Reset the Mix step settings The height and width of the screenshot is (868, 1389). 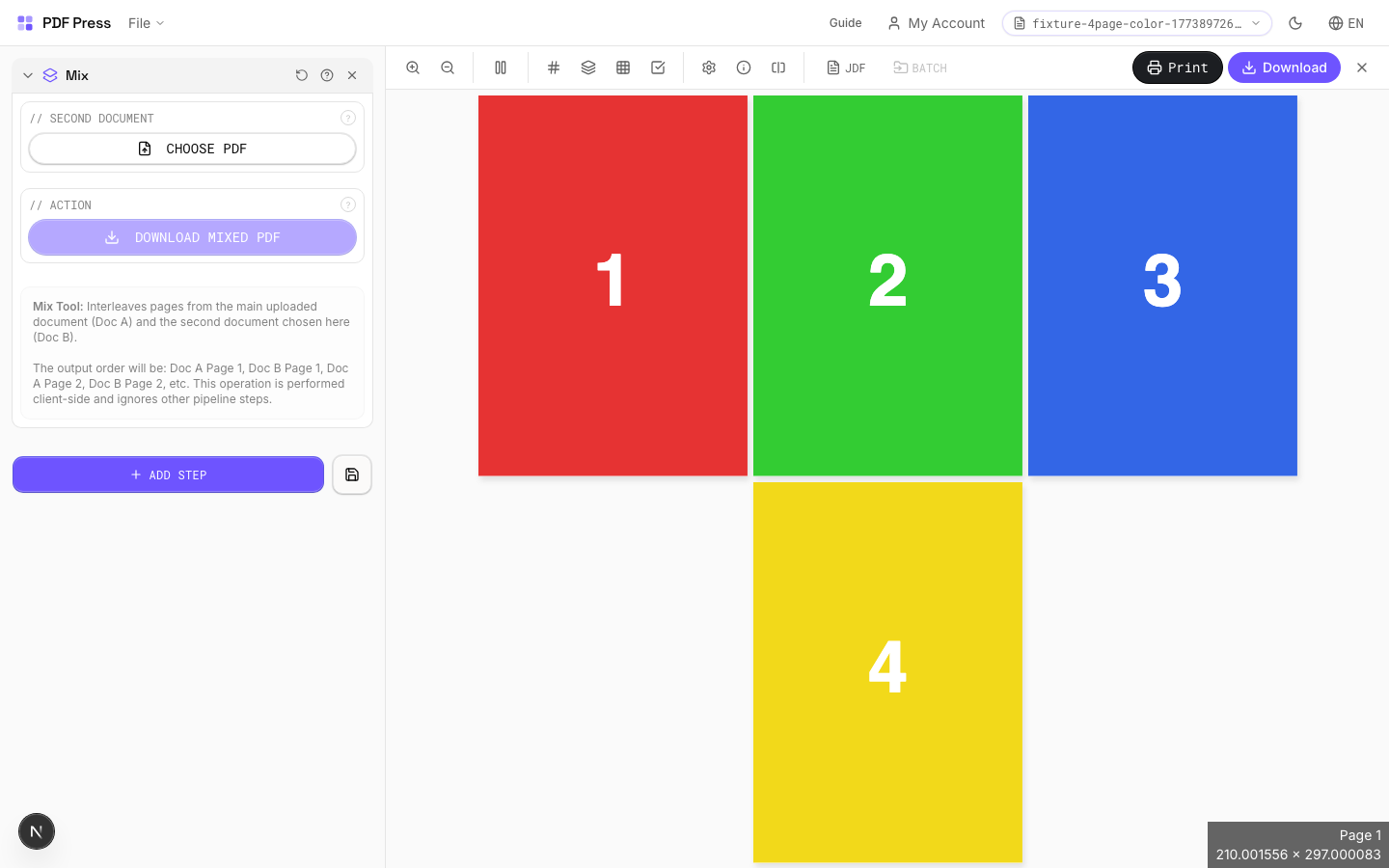click(x=302, y=75)
